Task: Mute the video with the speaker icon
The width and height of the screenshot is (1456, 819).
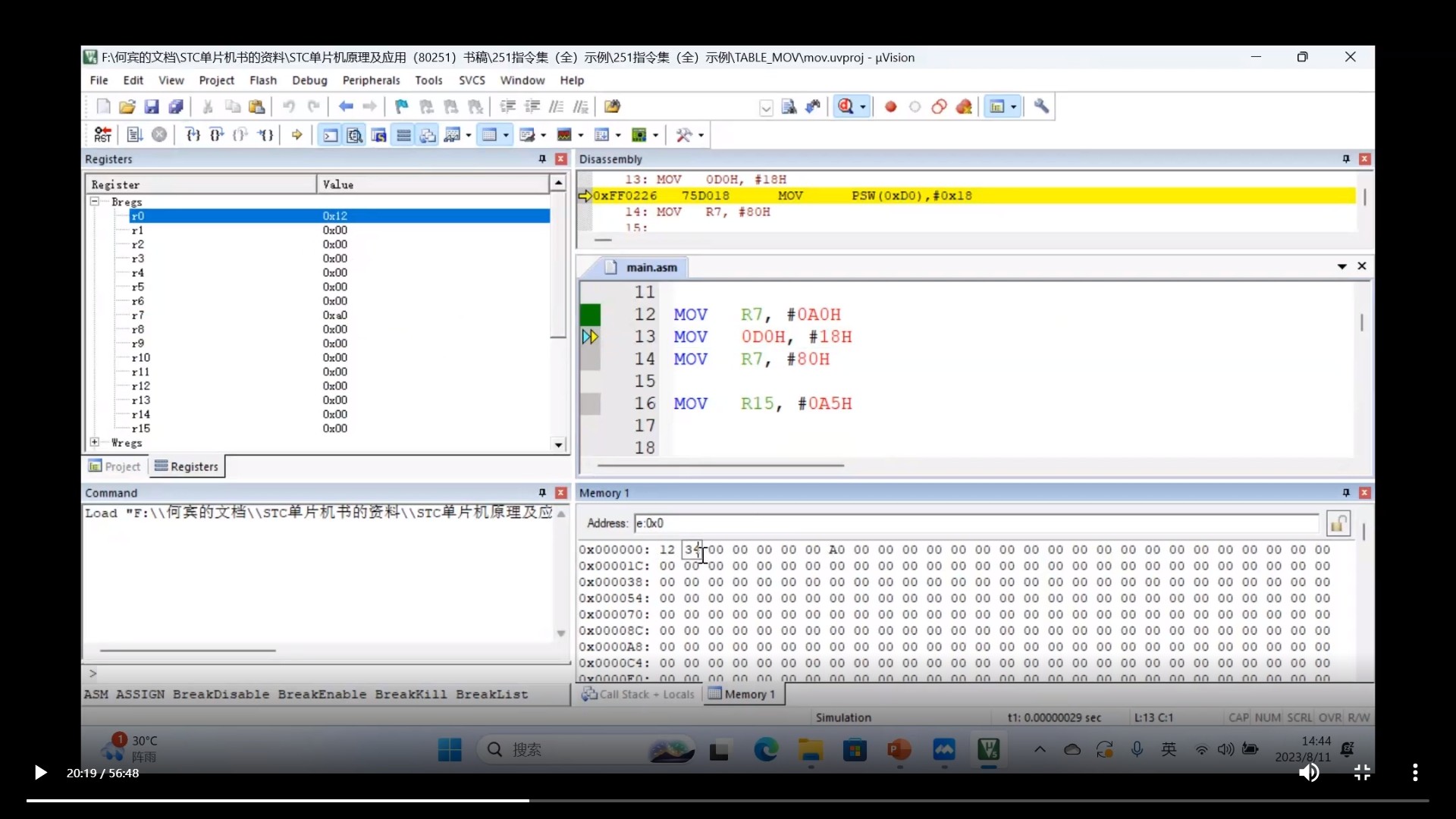Action: [x=1309, y=773]
